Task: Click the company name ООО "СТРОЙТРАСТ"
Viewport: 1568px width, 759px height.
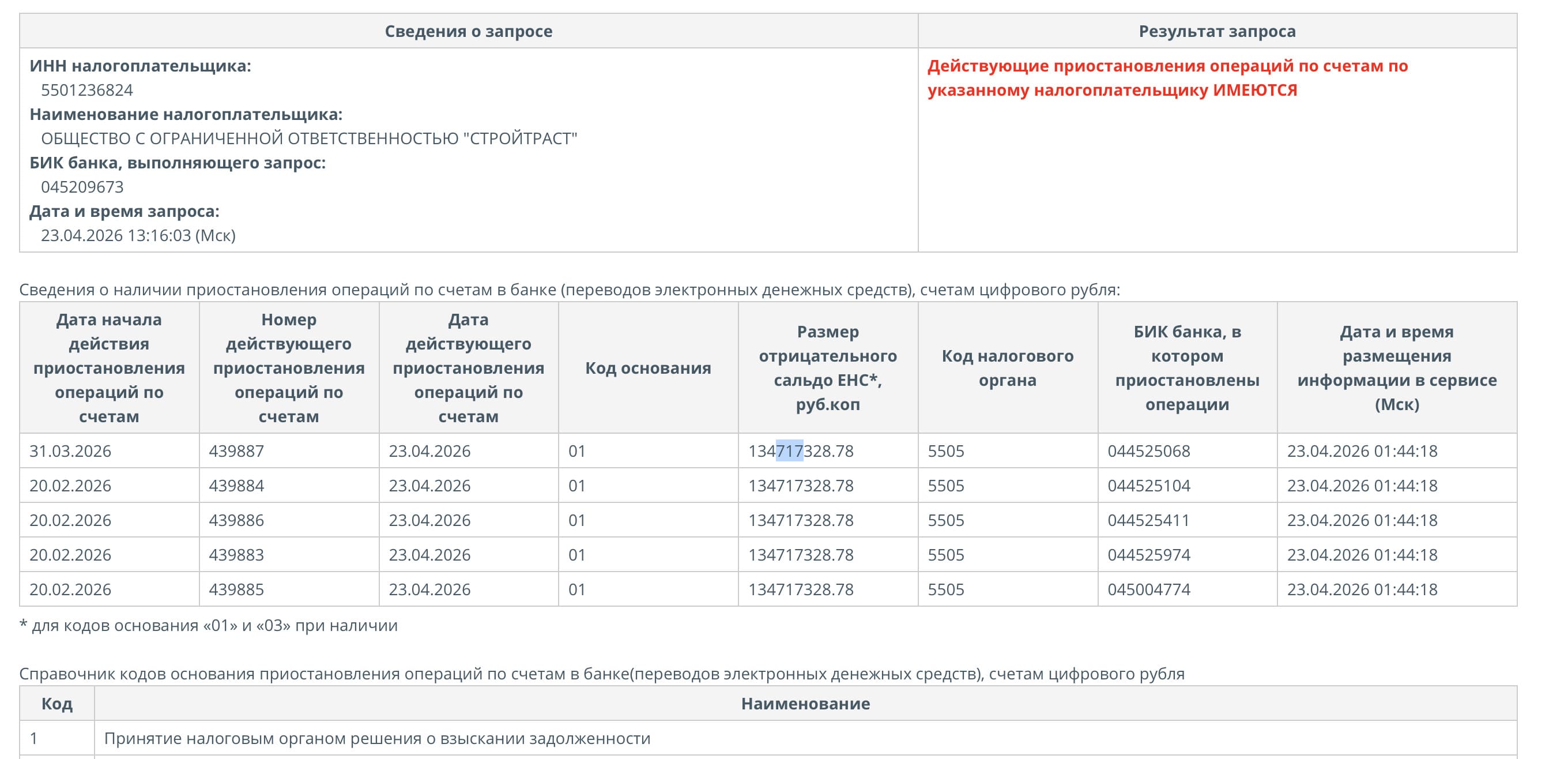Action: coord(308,139)
